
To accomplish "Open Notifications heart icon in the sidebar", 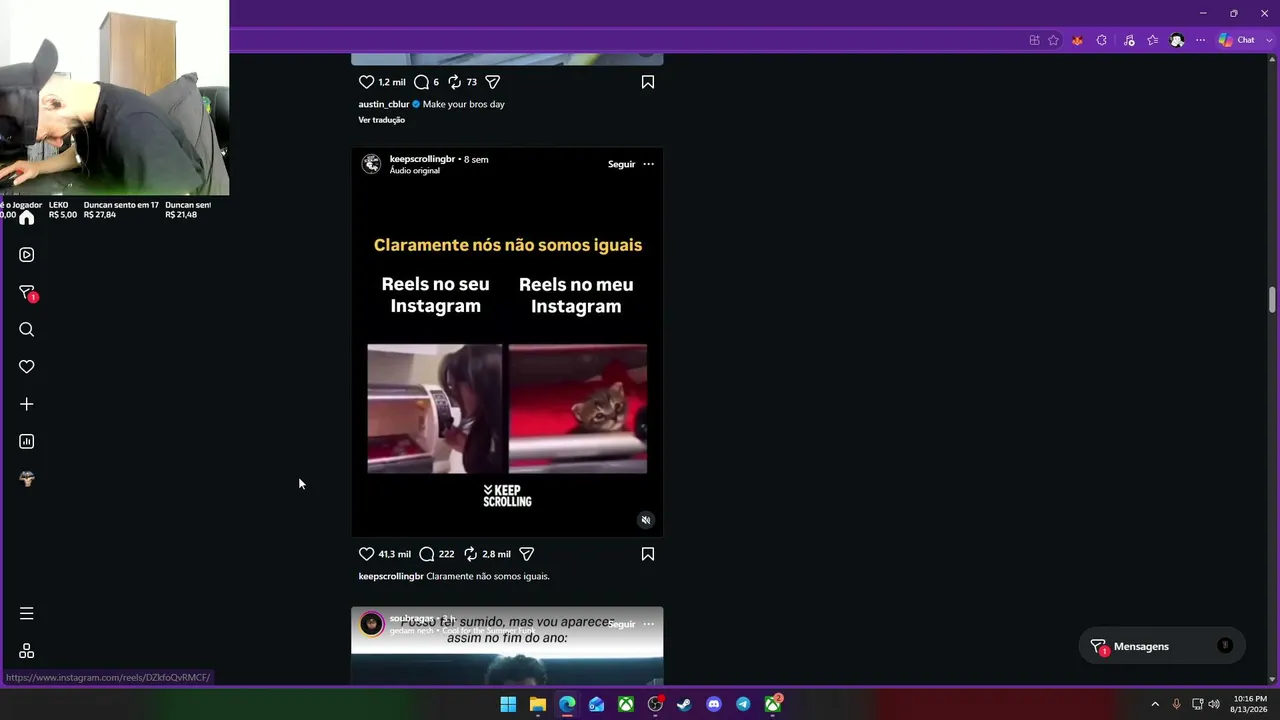I will (x=27, y=367).
